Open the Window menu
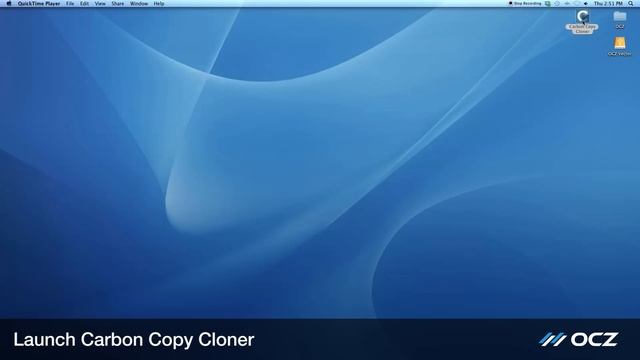This screenshot has width=640, height=360. [x=139, y=3]
